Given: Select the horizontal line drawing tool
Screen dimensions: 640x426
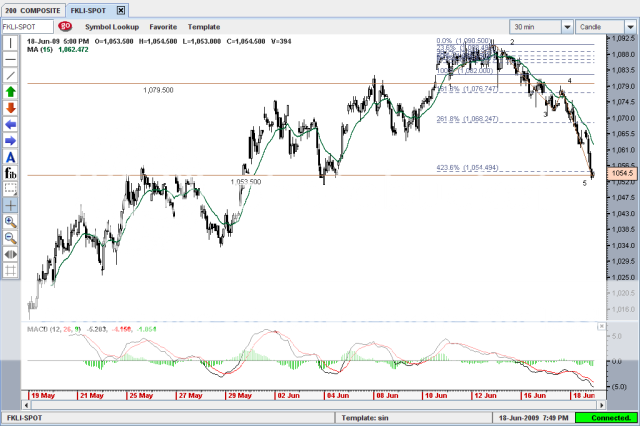Looking at the screenshot, I should [11, 59].
